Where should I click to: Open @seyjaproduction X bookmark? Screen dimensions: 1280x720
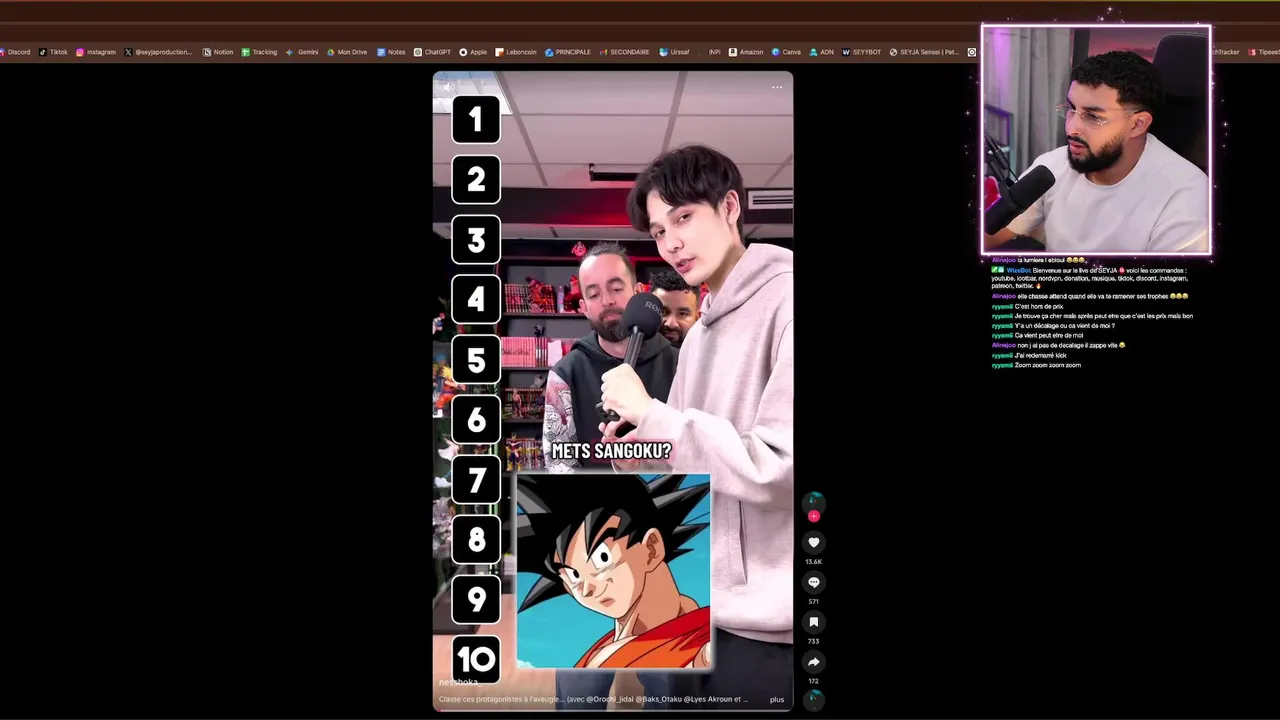158,52
